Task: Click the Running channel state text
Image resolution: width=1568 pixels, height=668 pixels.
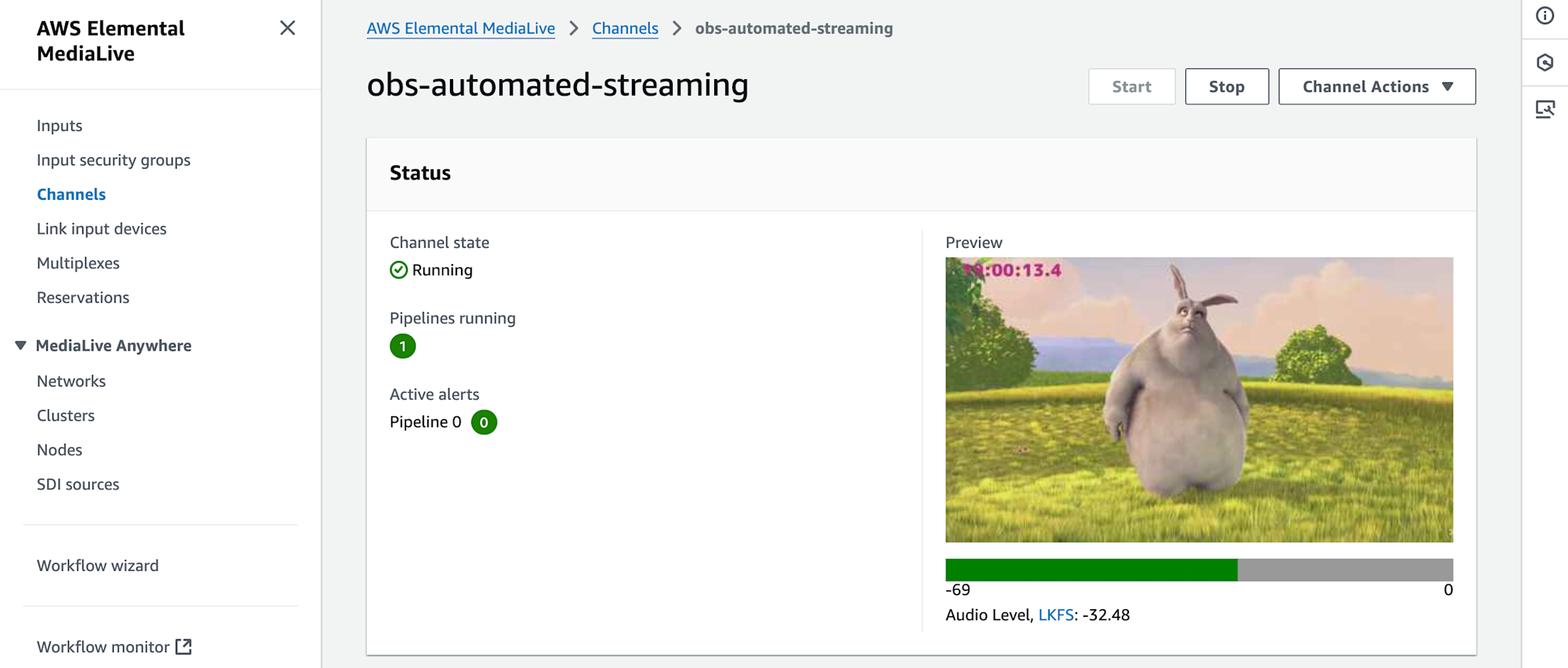Action: pyautogui.click(x=442, y=270)
